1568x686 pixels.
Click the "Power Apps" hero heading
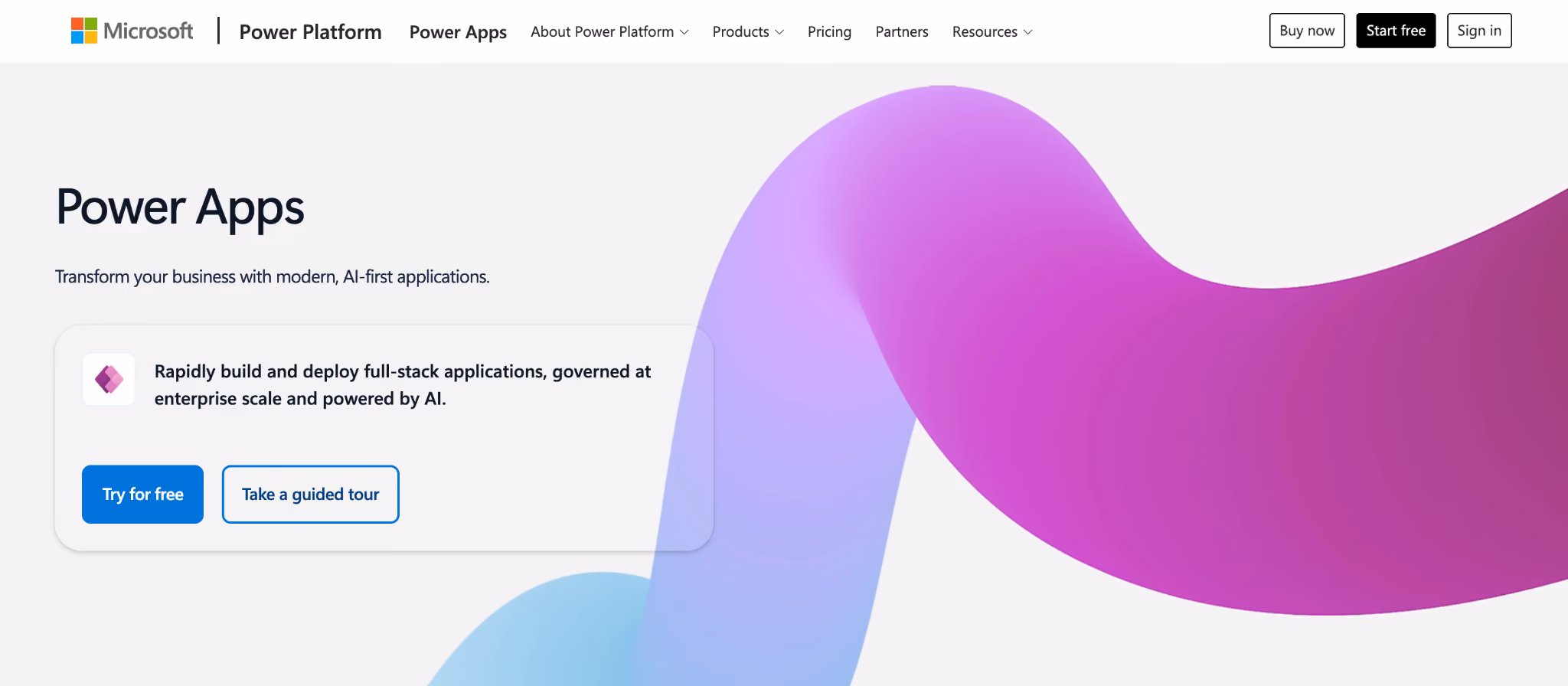pyautogui.click(x=180, y=207)
